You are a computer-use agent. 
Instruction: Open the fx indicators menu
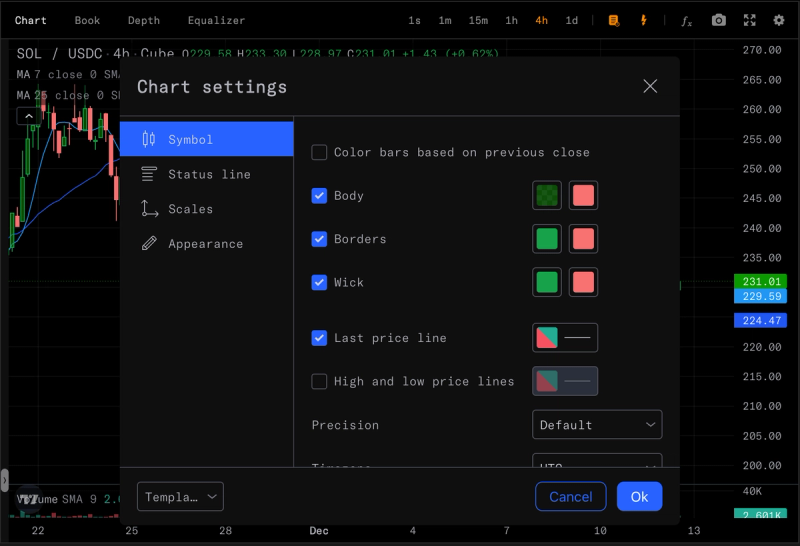tap(687, 20)
